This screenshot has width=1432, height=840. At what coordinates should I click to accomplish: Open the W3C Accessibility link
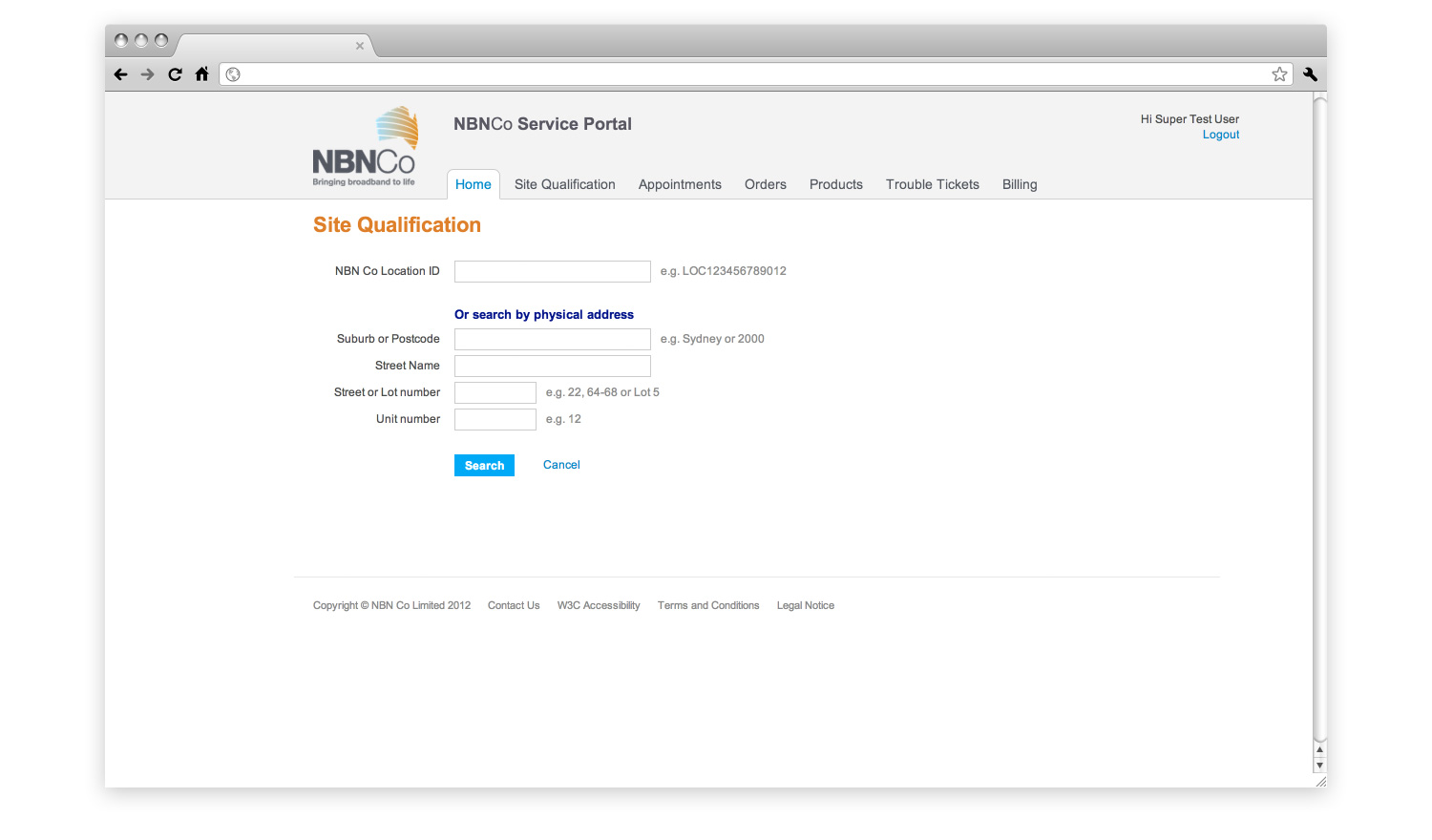pyautogui.click(x=599, y=605)
